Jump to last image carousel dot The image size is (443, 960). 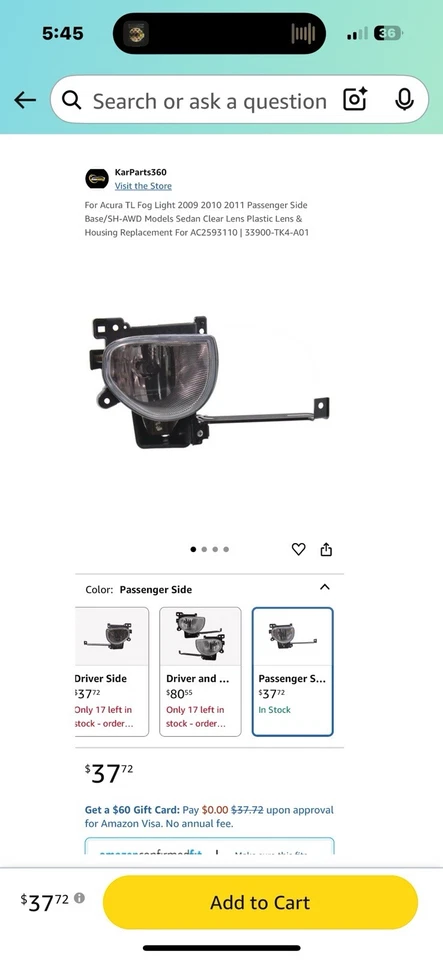pos(226,549)
